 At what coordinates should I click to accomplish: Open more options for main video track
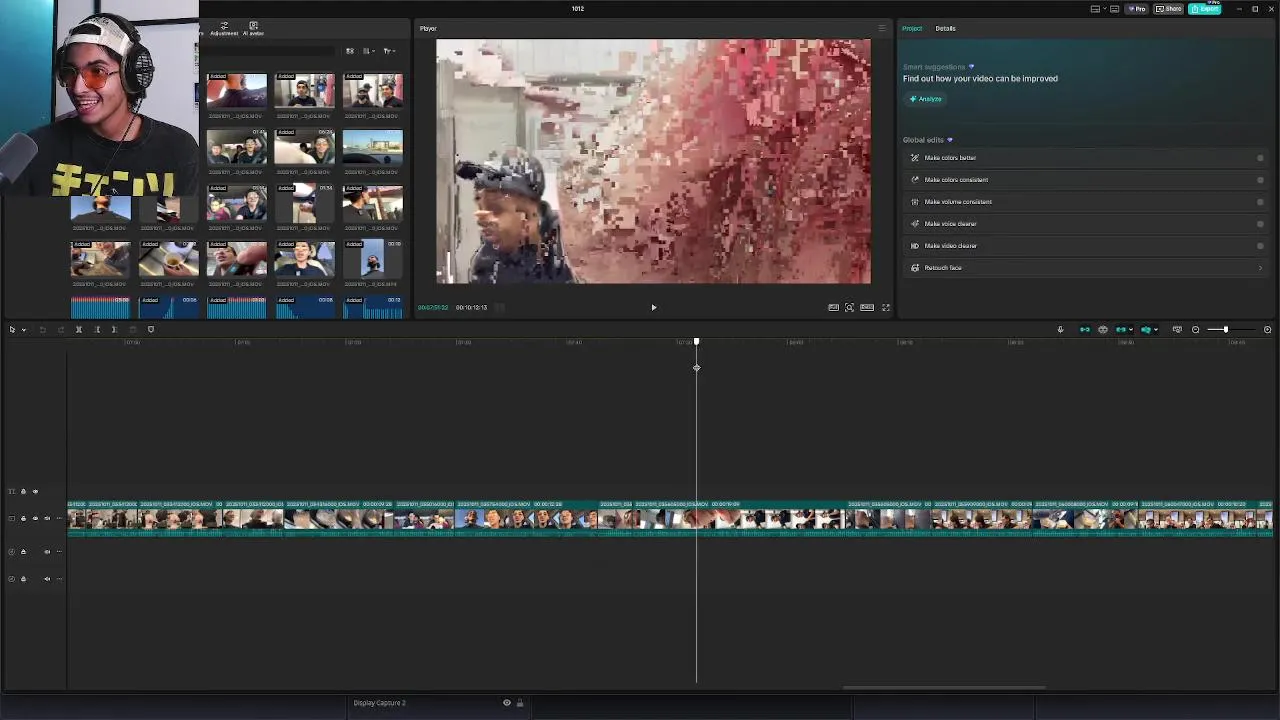pos(59,518)
